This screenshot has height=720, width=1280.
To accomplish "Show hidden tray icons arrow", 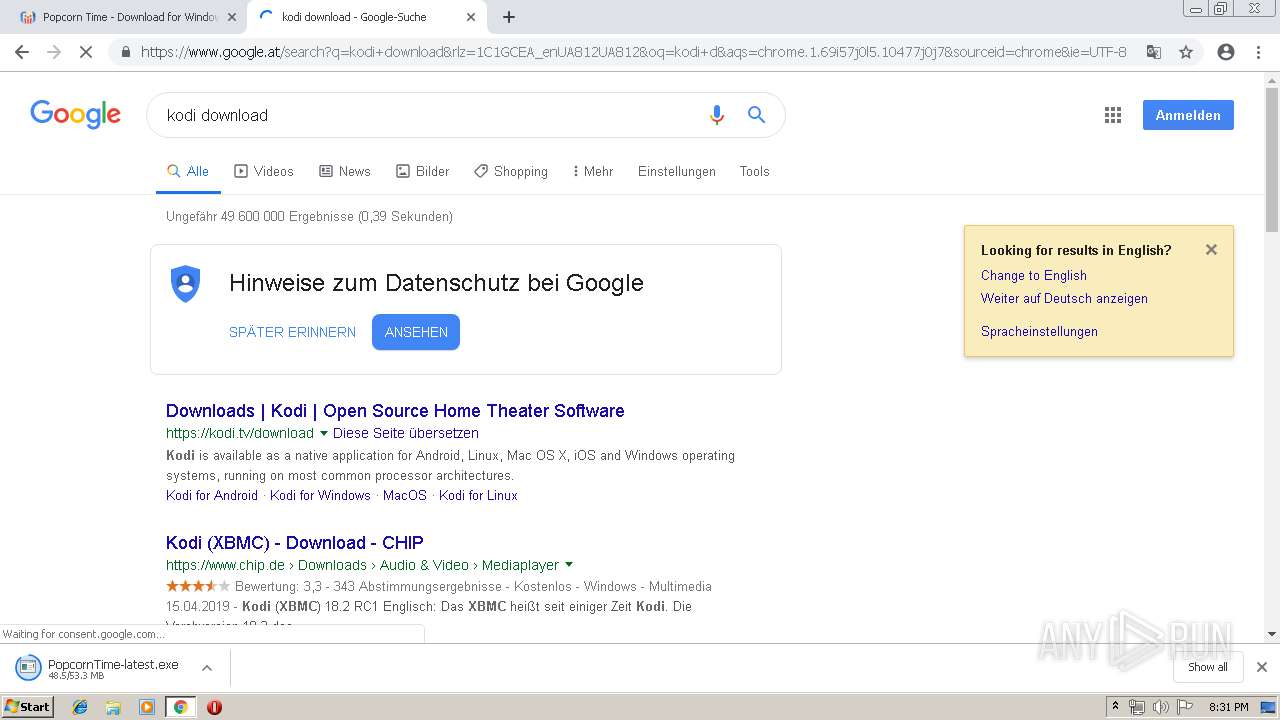I will click(1115, 707).
